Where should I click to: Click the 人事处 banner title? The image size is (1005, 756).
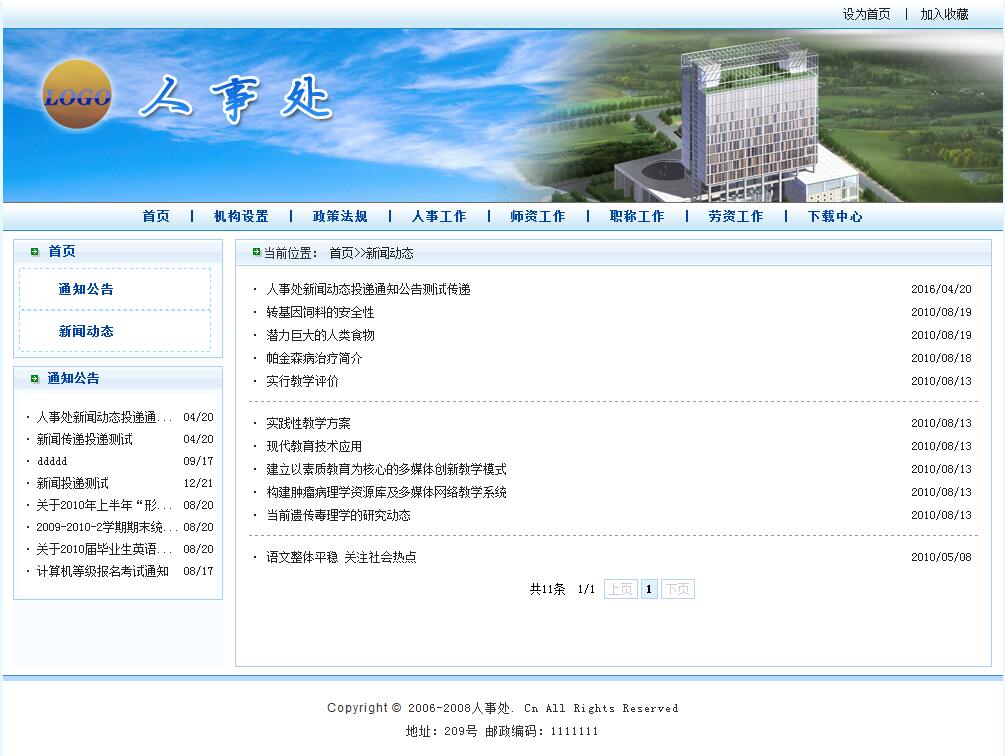[x=236, y=99]
